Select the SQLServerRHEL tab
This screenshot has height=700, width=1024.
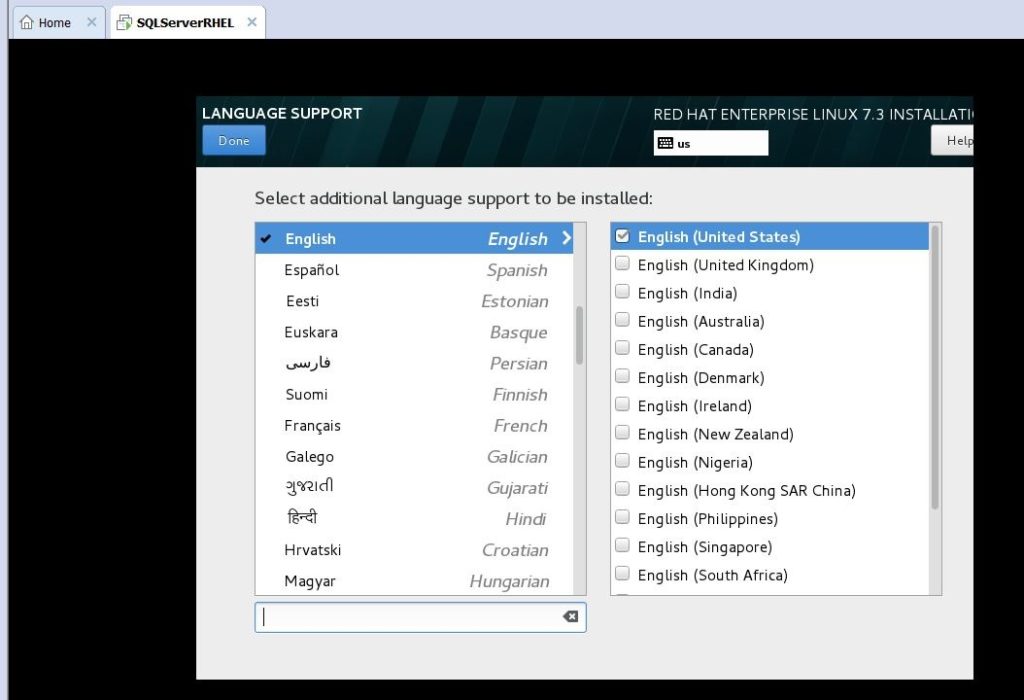click(x=185, y=22)
